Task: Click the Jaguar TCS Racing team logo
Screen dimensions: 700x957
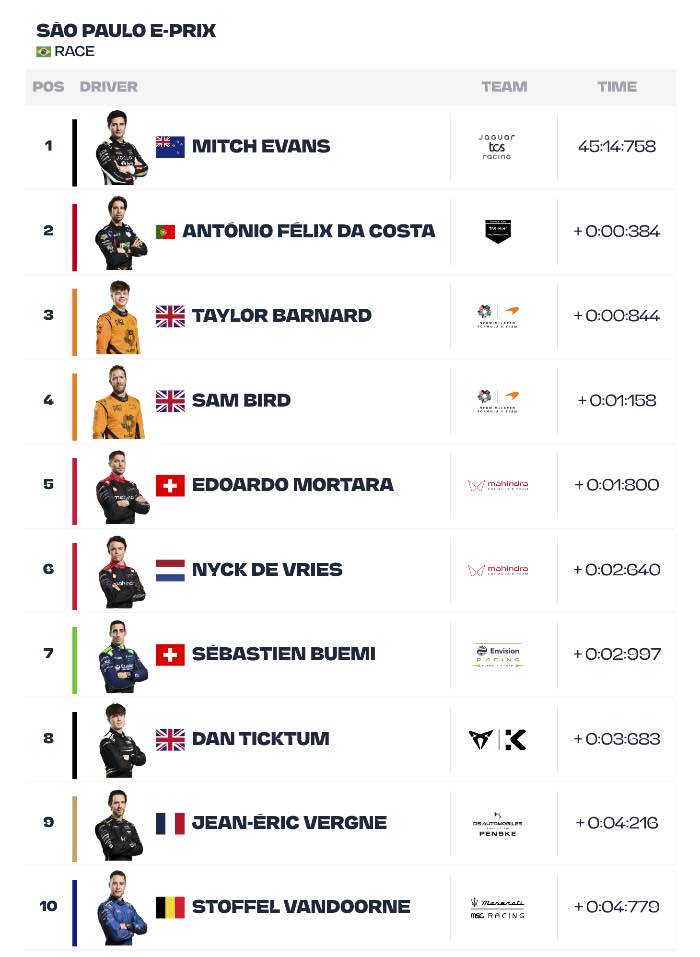Action: click(x=497, y=147)
